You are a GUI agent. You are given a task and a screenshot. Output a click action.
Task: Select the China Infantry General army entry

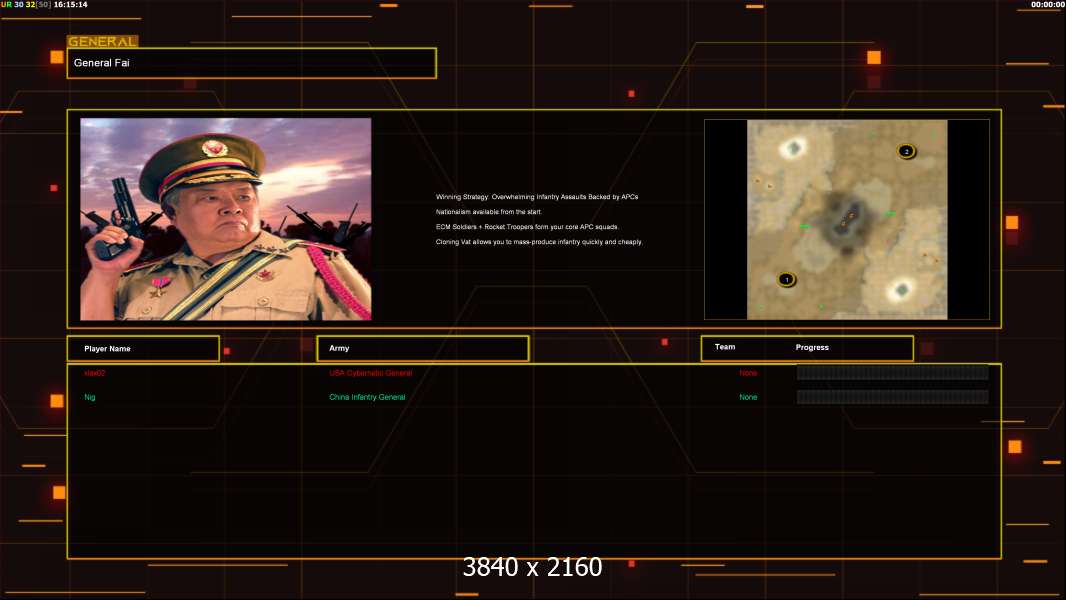tap(367, 397)
